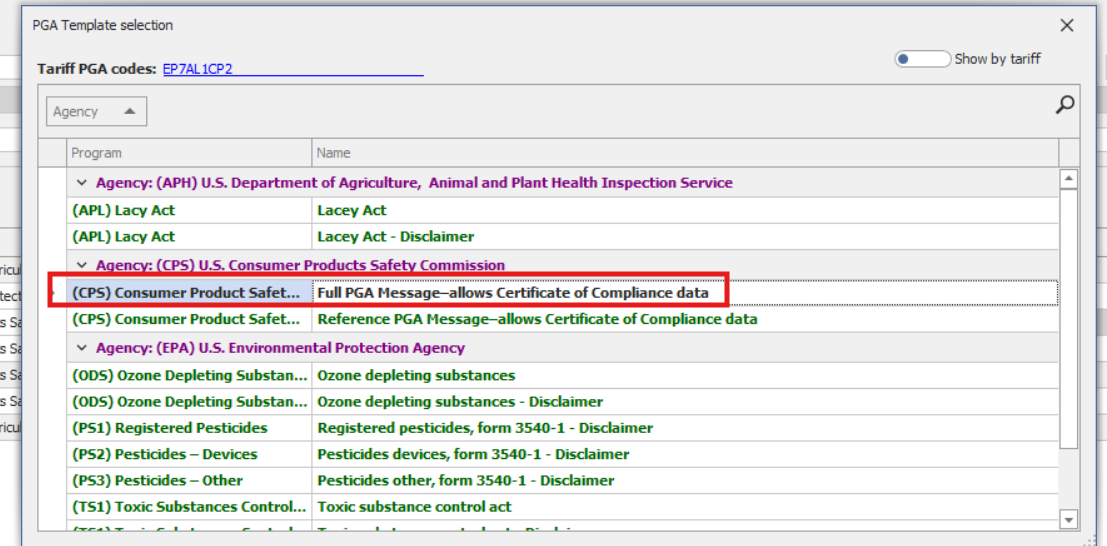
Task: Collapse the (CPS) Consumer Products Safety Commission group
Action: (x=82, y=266)
